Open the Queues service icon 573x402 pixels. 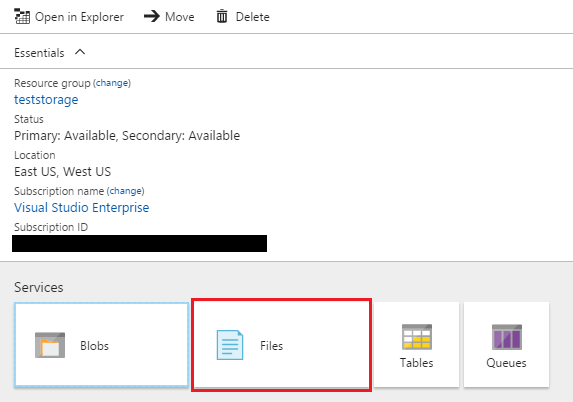point(506,337)
